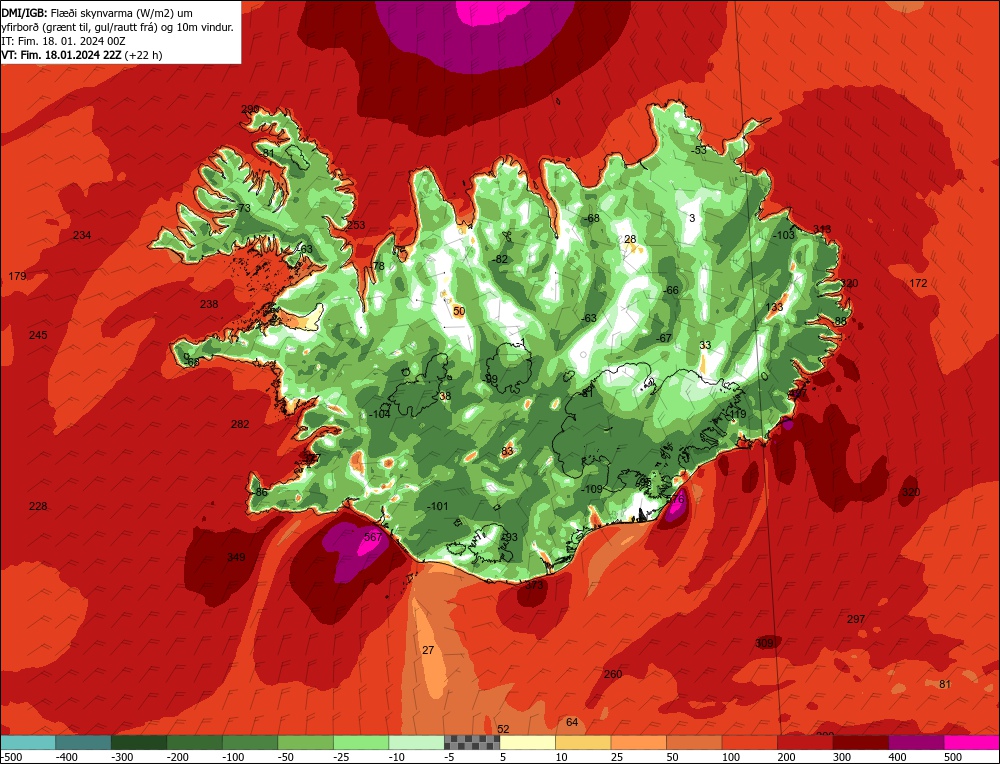The image size is (1000, 764).
Task: Click the 238 value in Breiðafjörður bay
Action: pos(209,304)
